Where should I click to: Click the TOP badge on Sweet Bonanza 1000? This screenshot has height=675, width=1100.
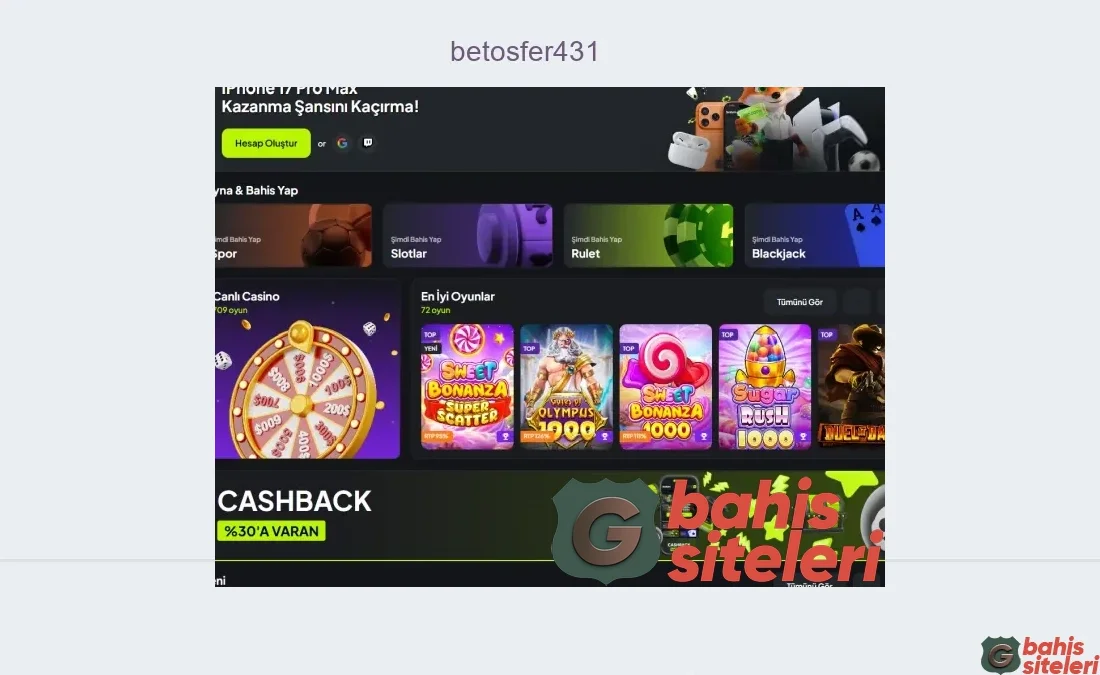pos(629,348)
